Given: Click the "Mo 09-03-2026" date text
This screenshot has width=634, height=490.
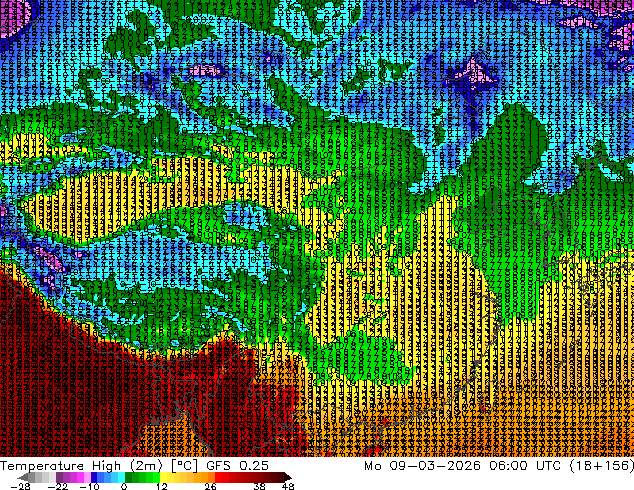Looking at the screenshot, I should pos(423,466).
